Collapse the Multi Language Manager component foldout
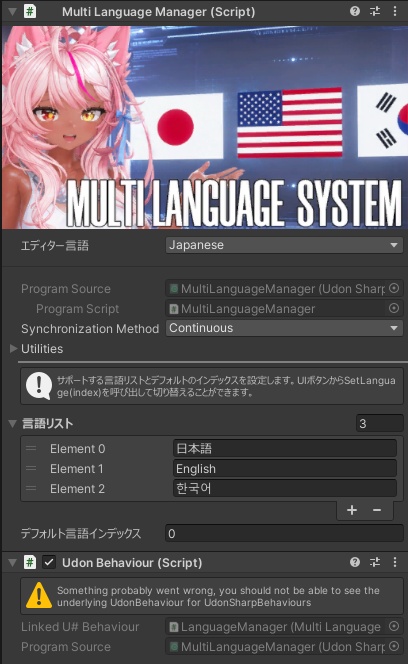Screen dimensions: 408x664 click(x=13, y=11)
